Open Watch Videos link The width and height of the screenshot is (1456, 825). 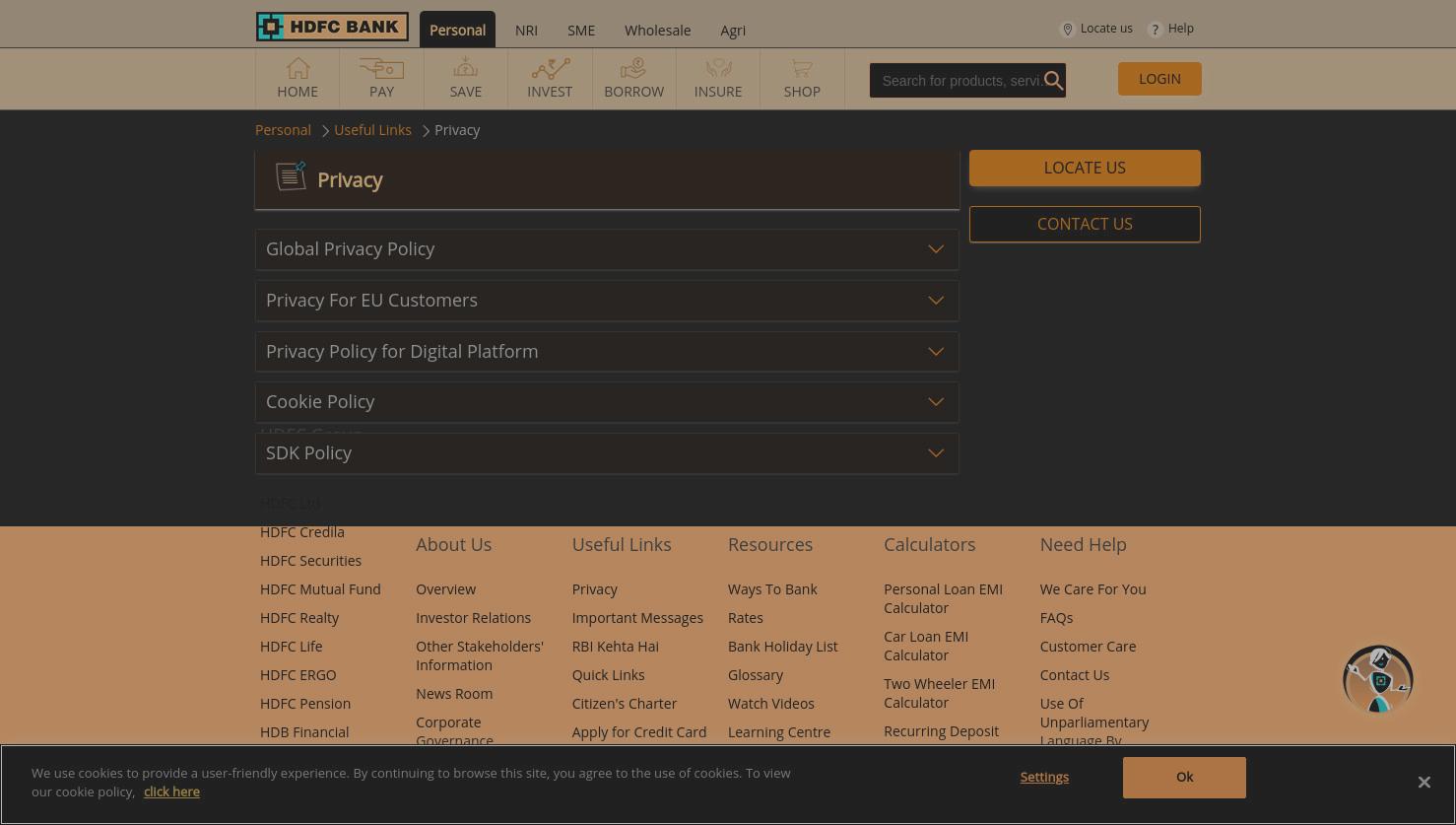[770, 704]
